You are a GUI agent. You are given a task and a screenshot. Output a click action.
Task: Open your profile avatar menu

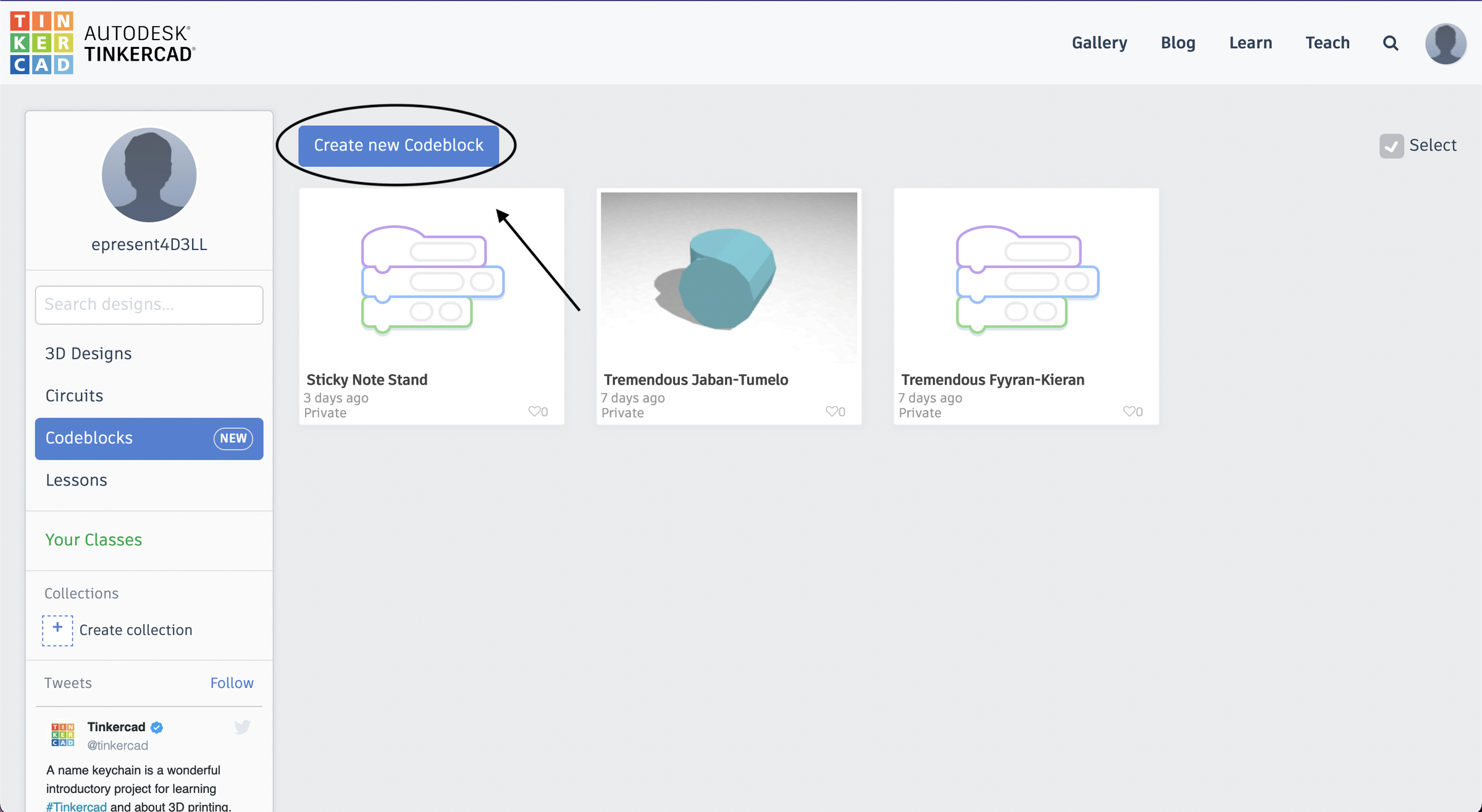(x=1446, y=43)
